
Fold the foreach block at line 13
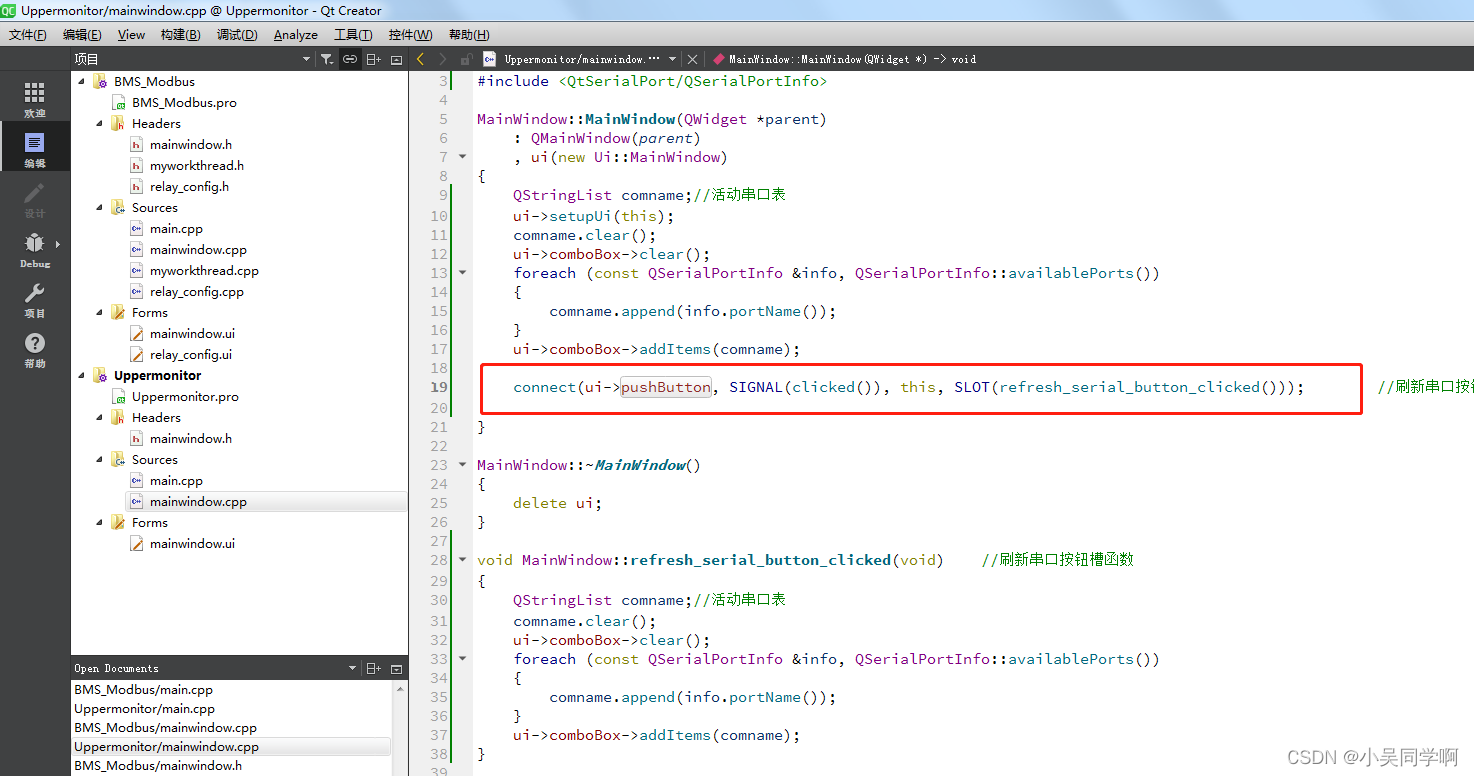tap(462, 272)
